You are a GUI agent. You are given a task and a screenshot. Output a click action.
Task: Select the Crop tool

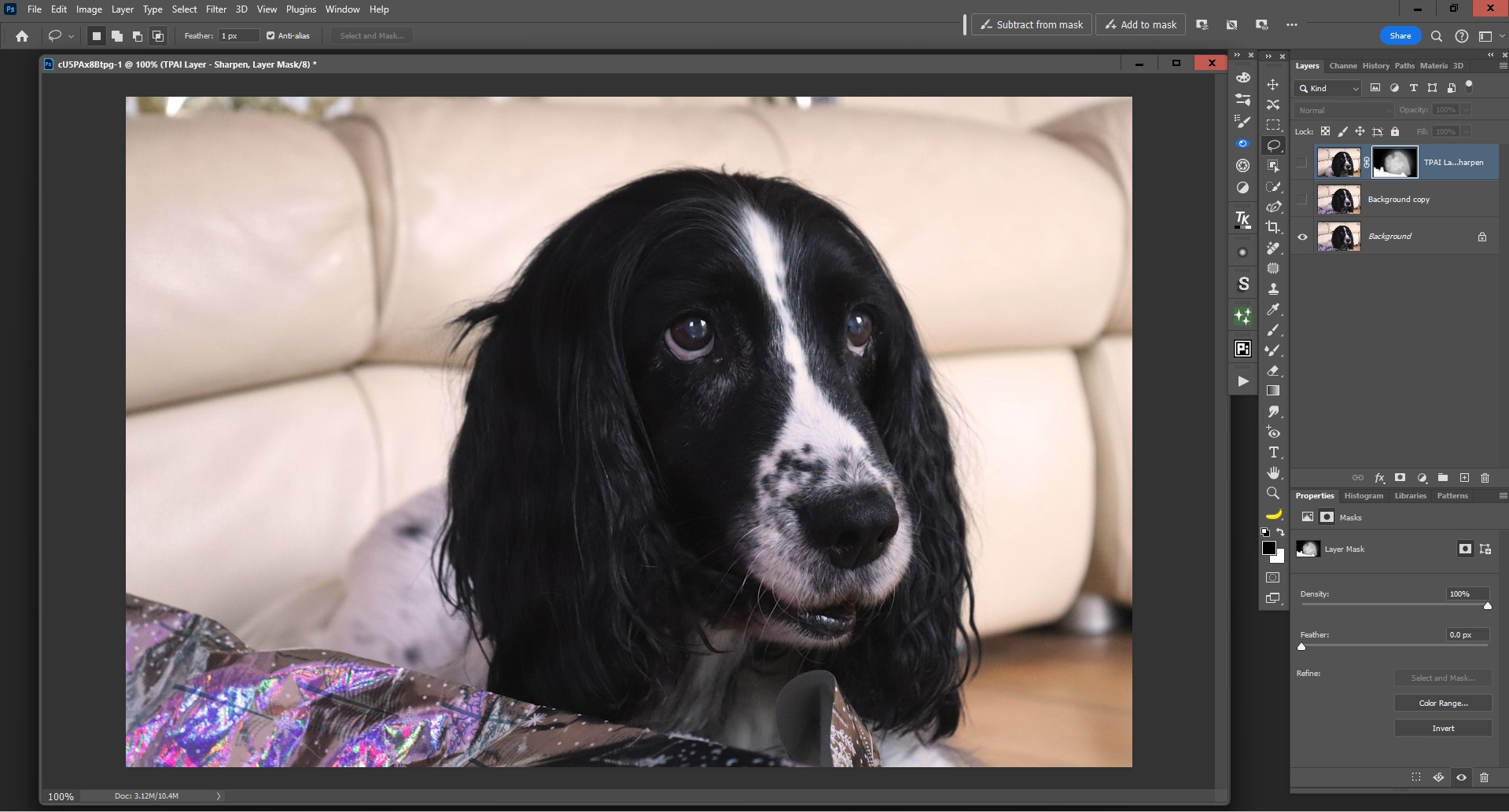pyautogui.click(x=1273, y=227)
